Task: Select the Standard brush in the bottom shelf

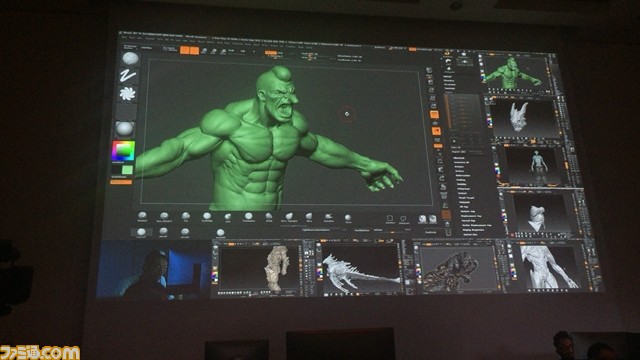Action: tap(142, 216)
